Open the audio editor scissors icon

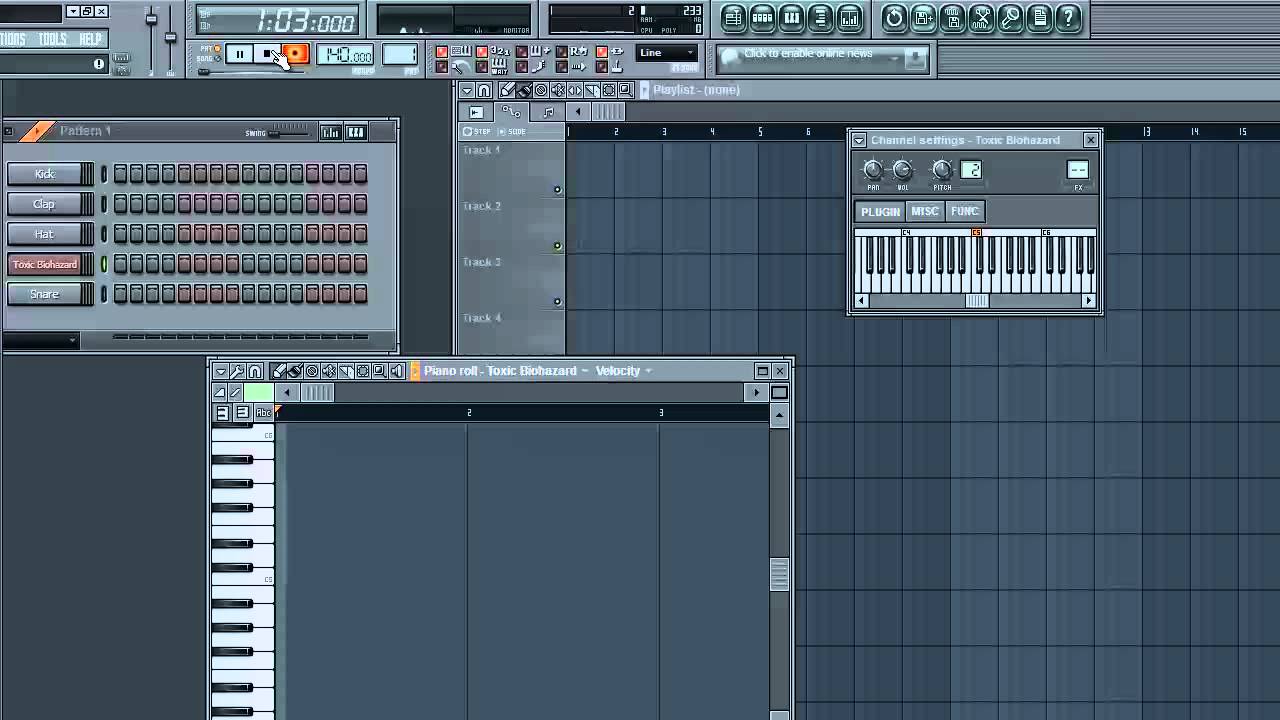[981, 17]
